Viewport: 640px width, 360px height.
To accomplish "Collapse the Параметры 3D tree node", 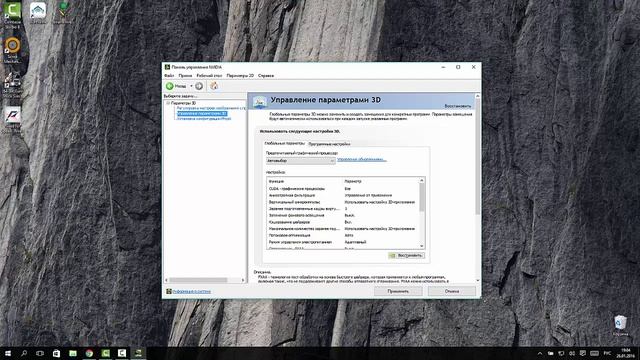I will [168, 103].
